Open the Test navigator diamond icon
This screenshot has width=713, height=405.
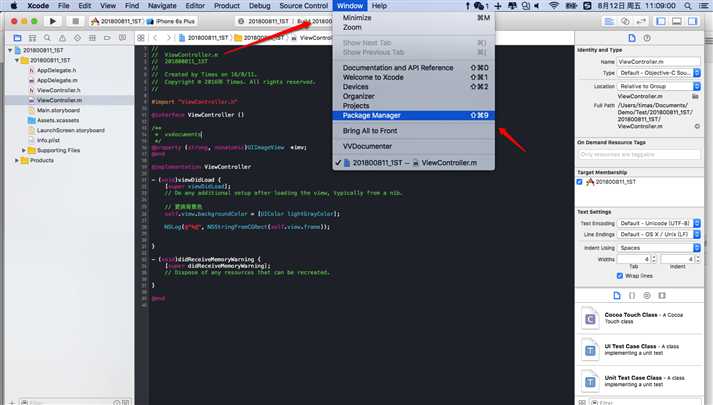tap(77, 38)
